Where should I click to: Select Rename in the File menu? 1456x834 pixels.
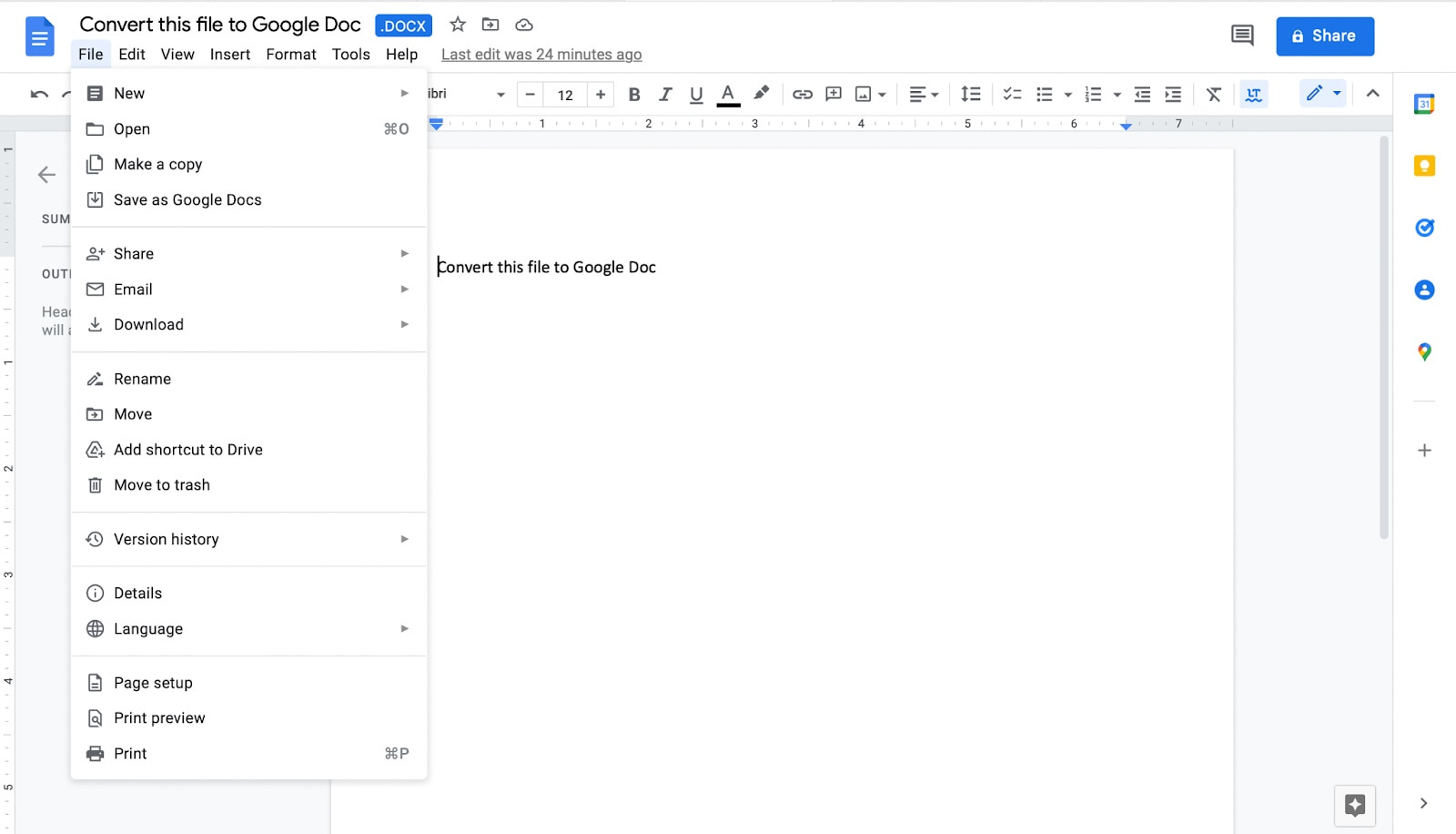click(x=248, y=379)
